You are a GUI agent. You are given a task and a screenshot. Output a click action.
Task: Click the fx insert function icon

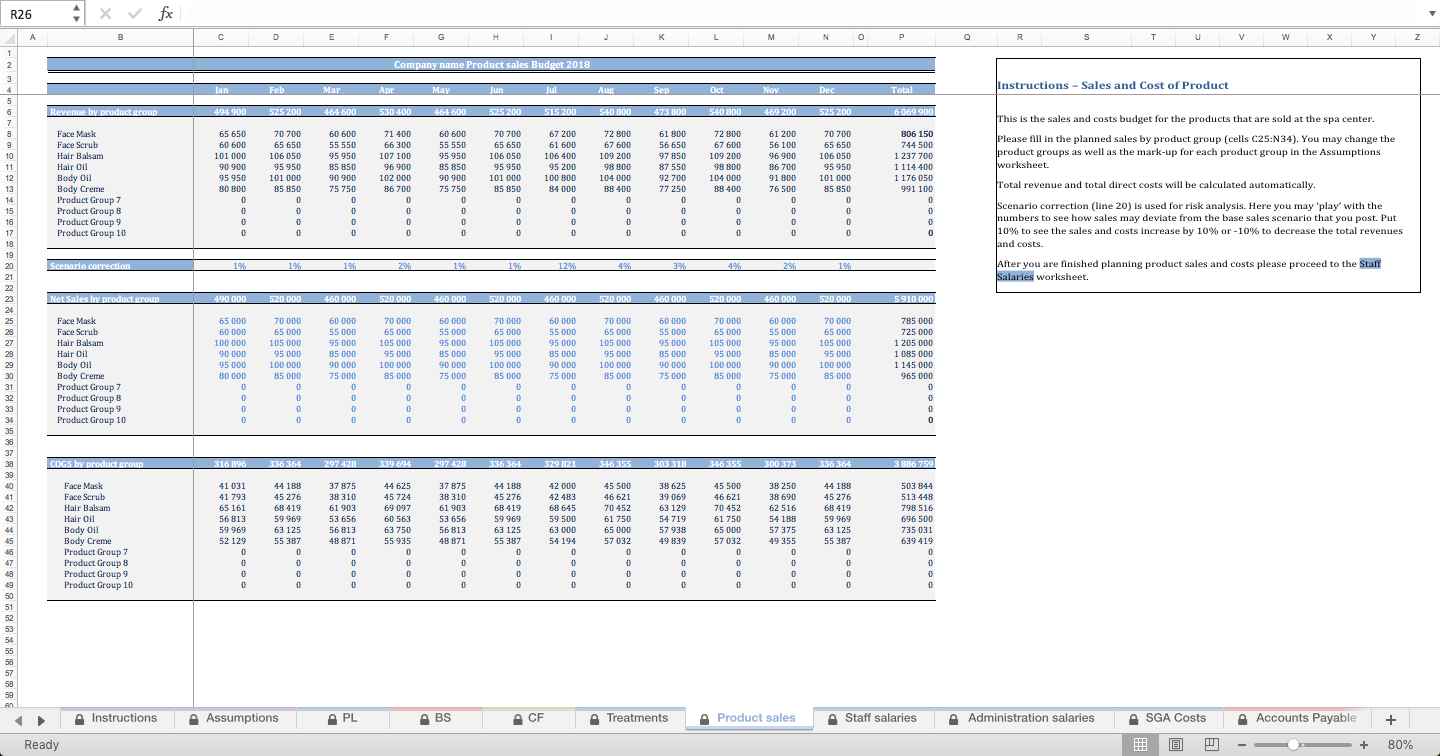[x=166, y=13]
